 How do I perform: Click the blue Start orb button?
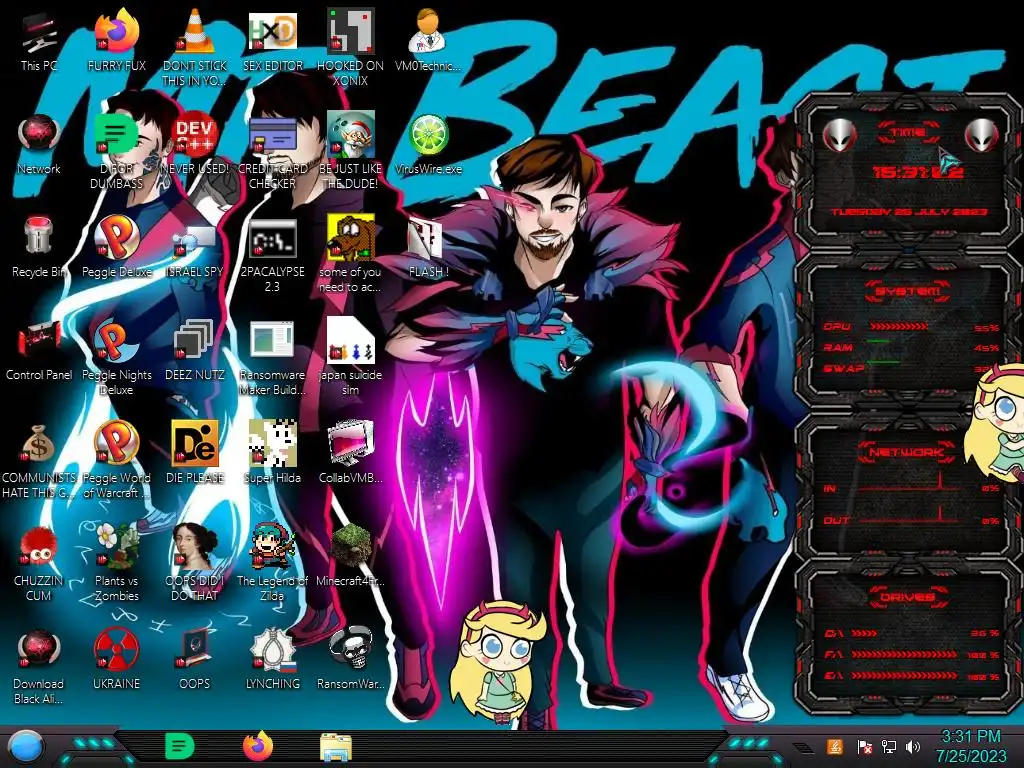tap(25, 747)
